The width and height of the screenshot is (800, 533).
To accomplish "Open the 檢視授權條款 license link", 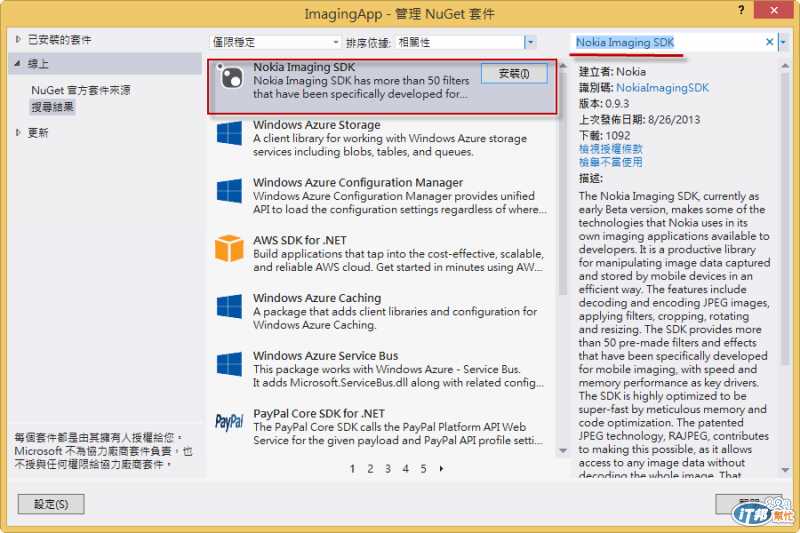I will pos(610,149).
